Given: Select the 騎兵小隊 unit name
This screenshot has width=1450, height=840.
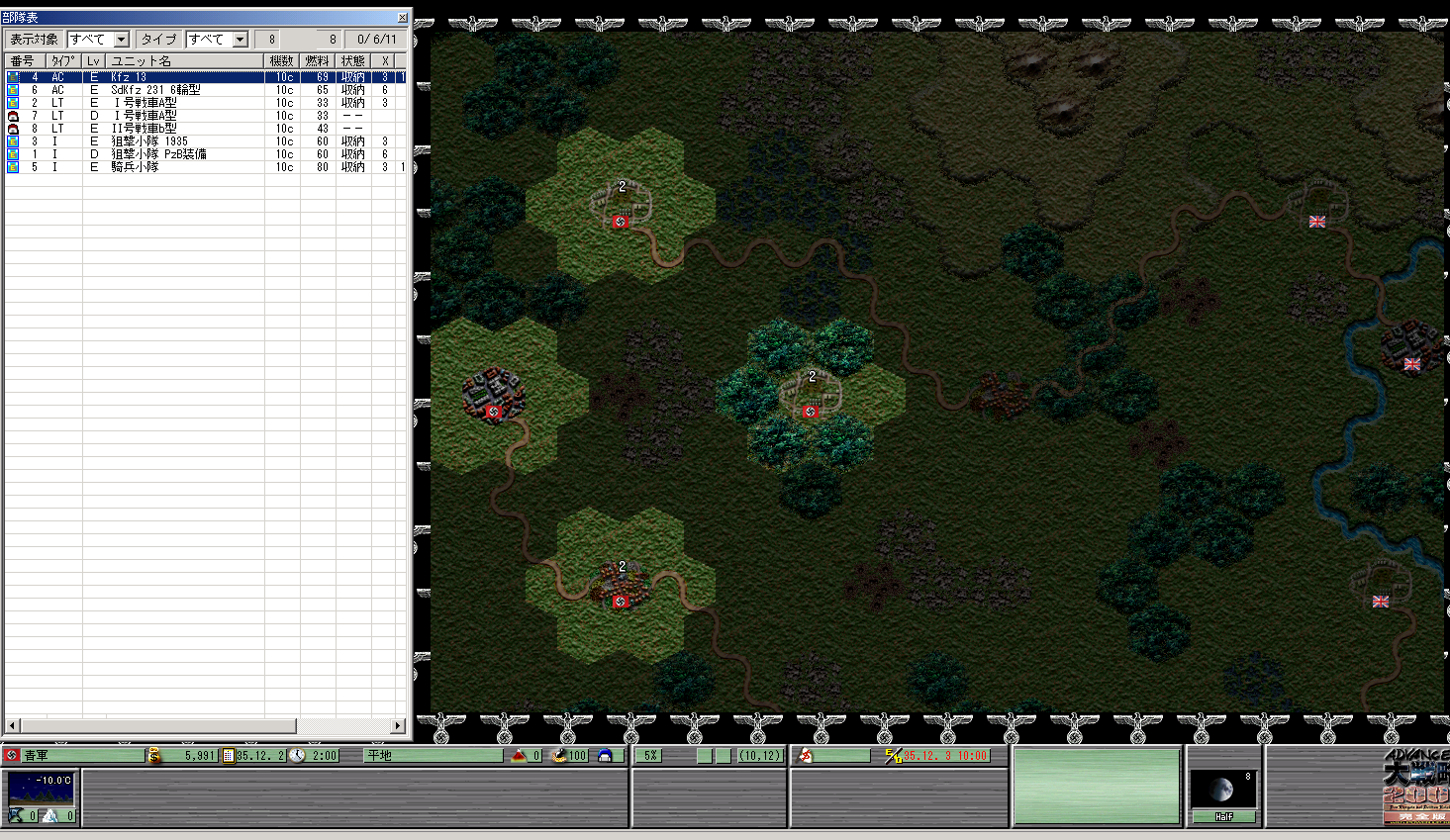Looking at the screenshot, I should coord(135,167).
